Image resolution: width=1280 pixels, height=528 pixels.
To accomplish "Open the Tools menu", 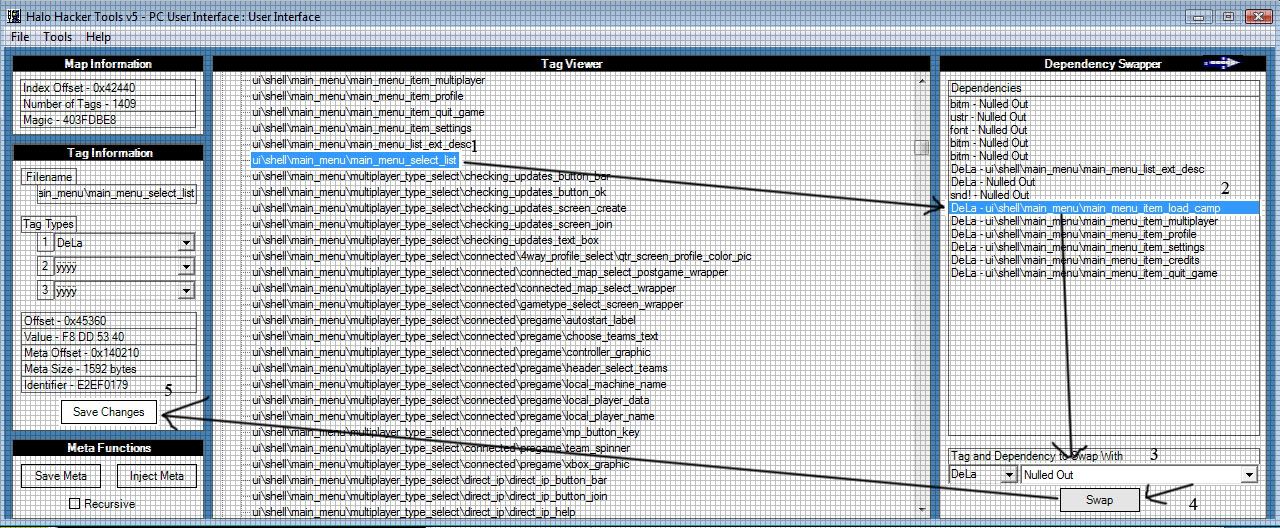I will pyautogui.click(x=57, y=37).
